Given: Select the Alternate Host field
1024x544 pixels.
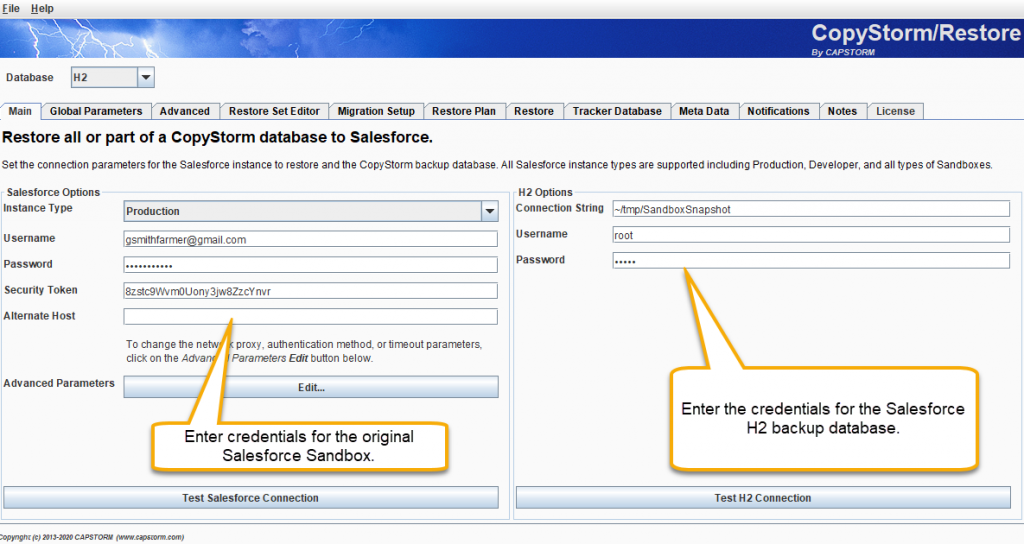Looking at the screenshot, I should [311, 317].
